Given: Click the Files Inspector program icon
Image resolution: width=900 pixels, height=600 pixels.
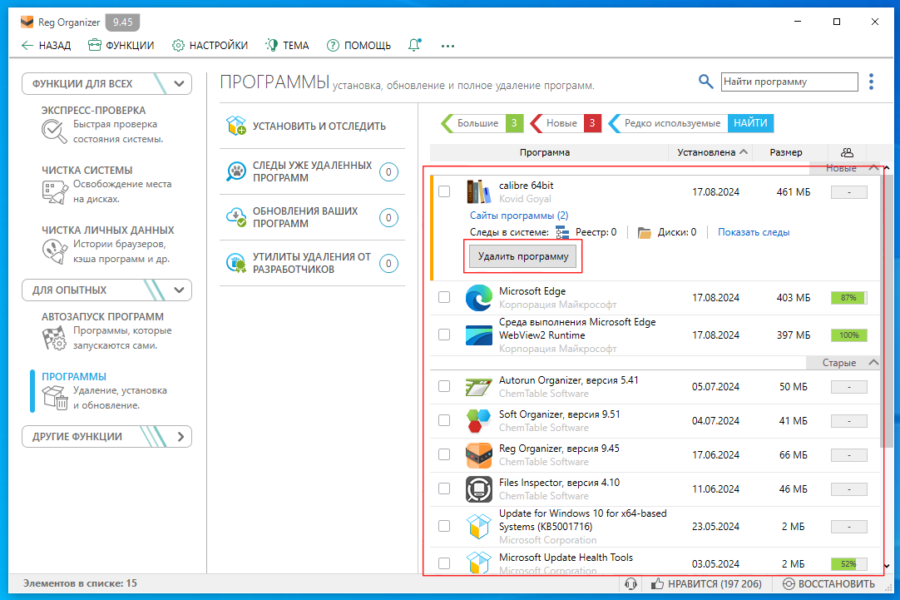Looking at the screenshot, I should (479, 489).
